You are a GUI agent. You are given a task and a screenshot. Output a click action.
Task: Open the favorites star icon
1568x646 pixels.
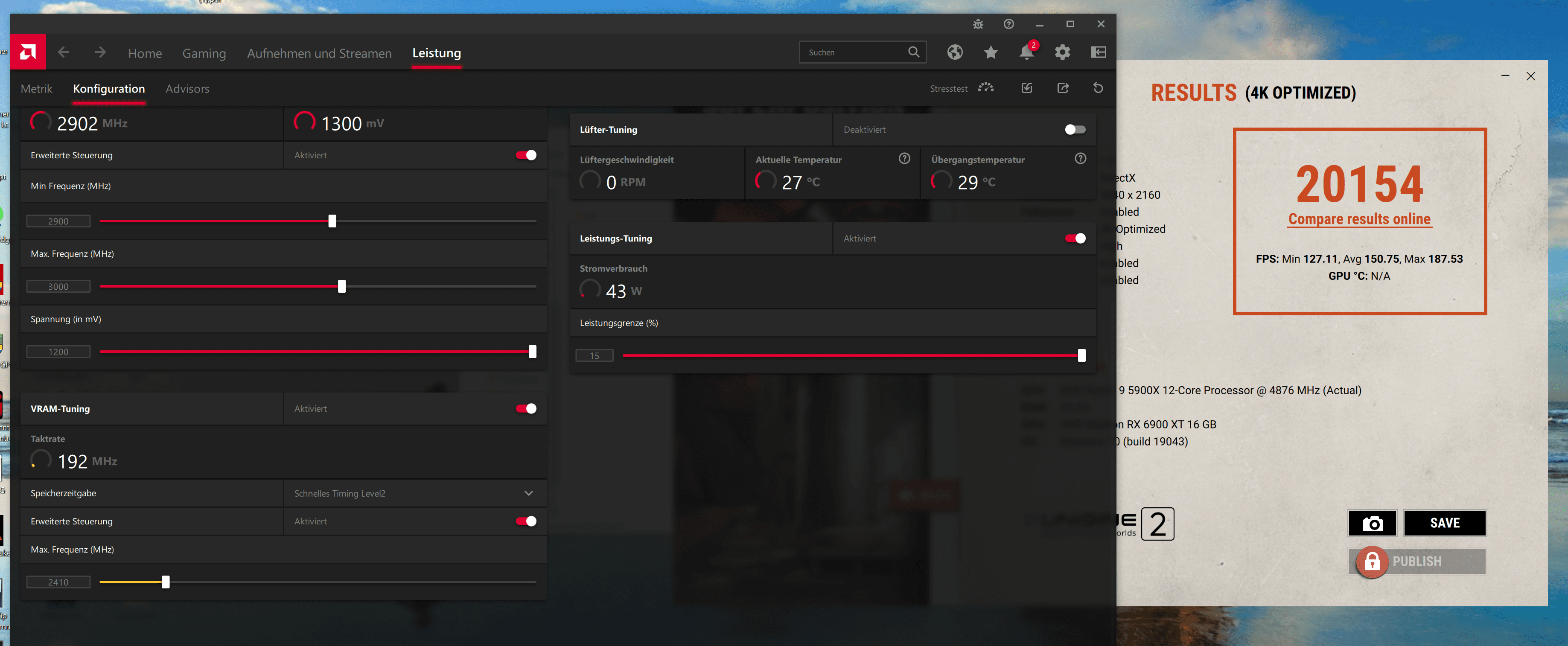990,52
